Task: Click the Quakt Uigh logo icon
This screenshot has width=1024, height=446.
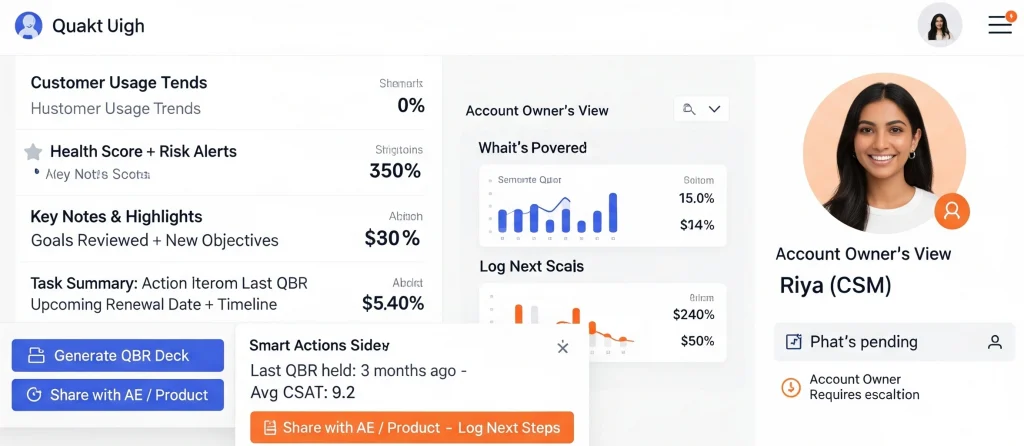Action: (x=29, y=26)
